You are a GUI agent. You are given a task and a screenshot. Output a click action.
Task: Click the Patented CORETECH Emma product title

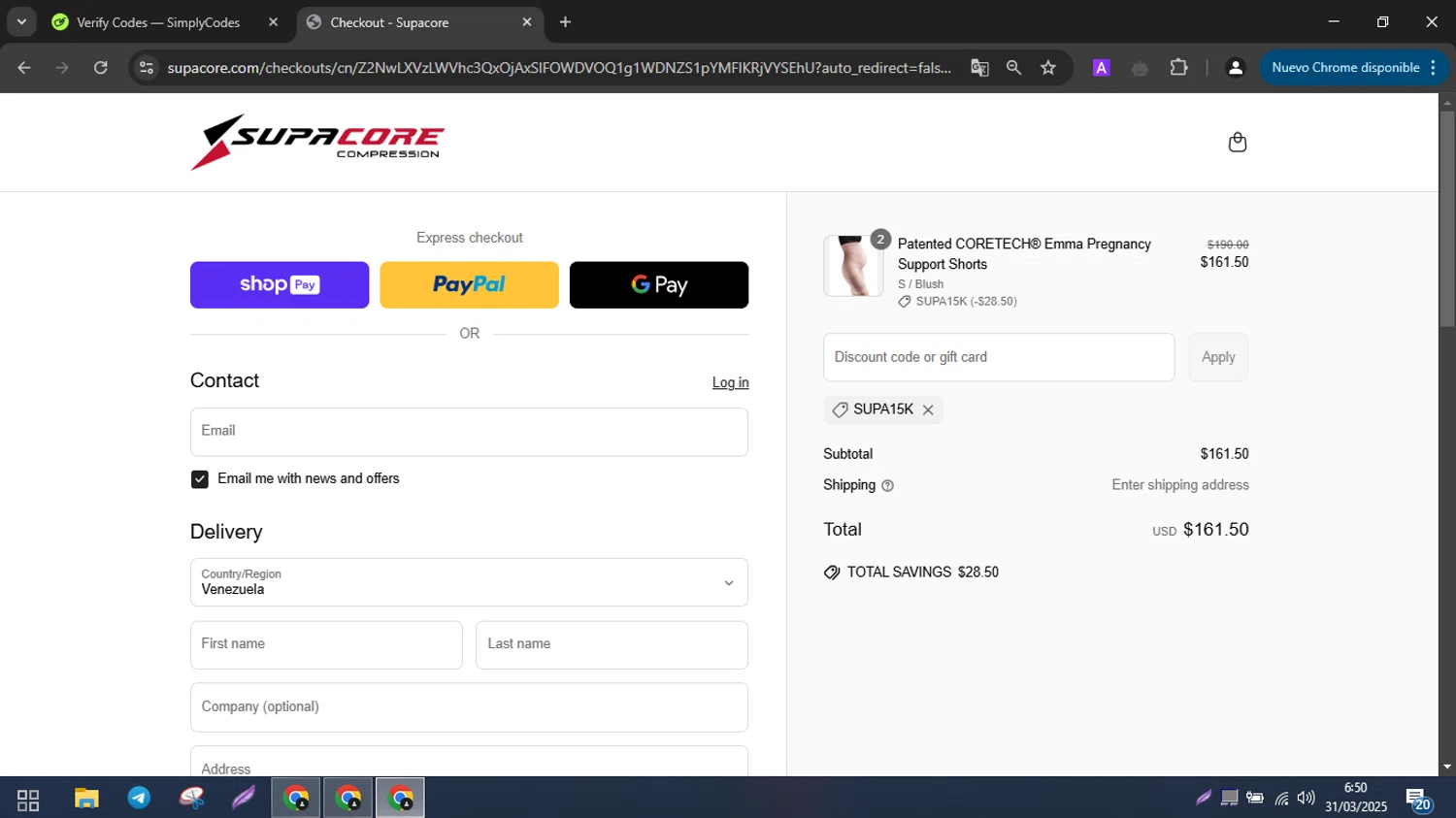coord(1024,254)
